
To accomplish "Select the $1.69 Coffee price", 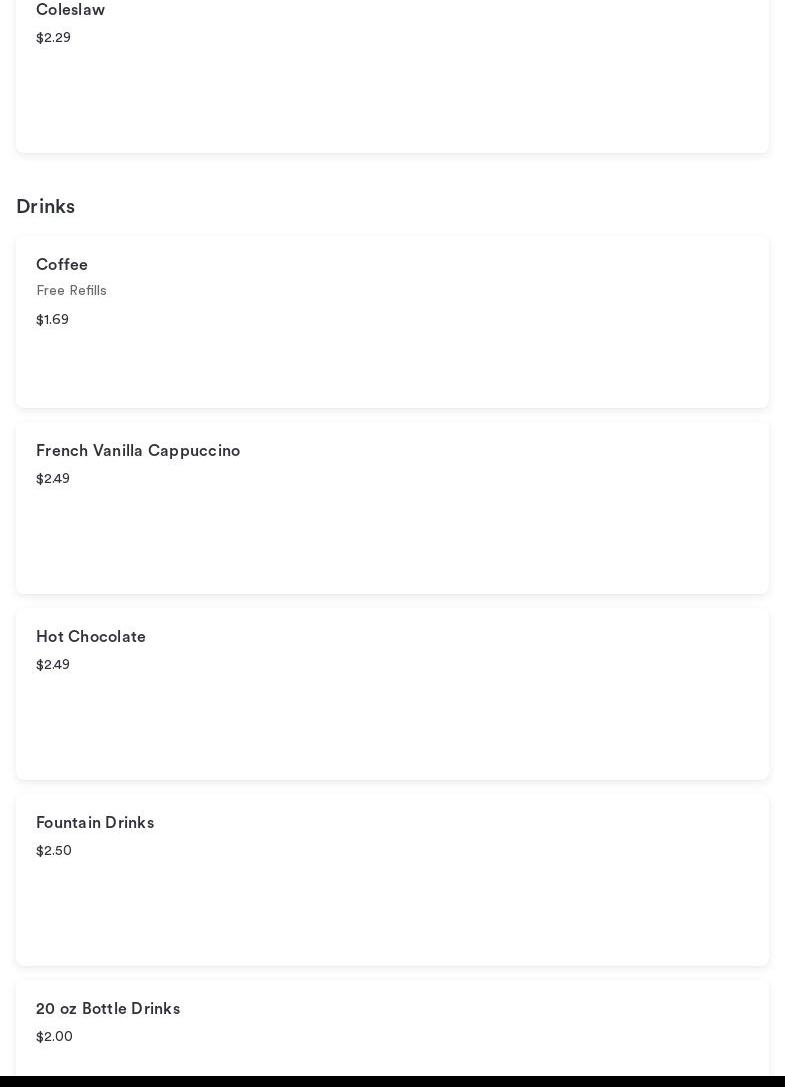I will pyautogui.click(x=52, y=320).
